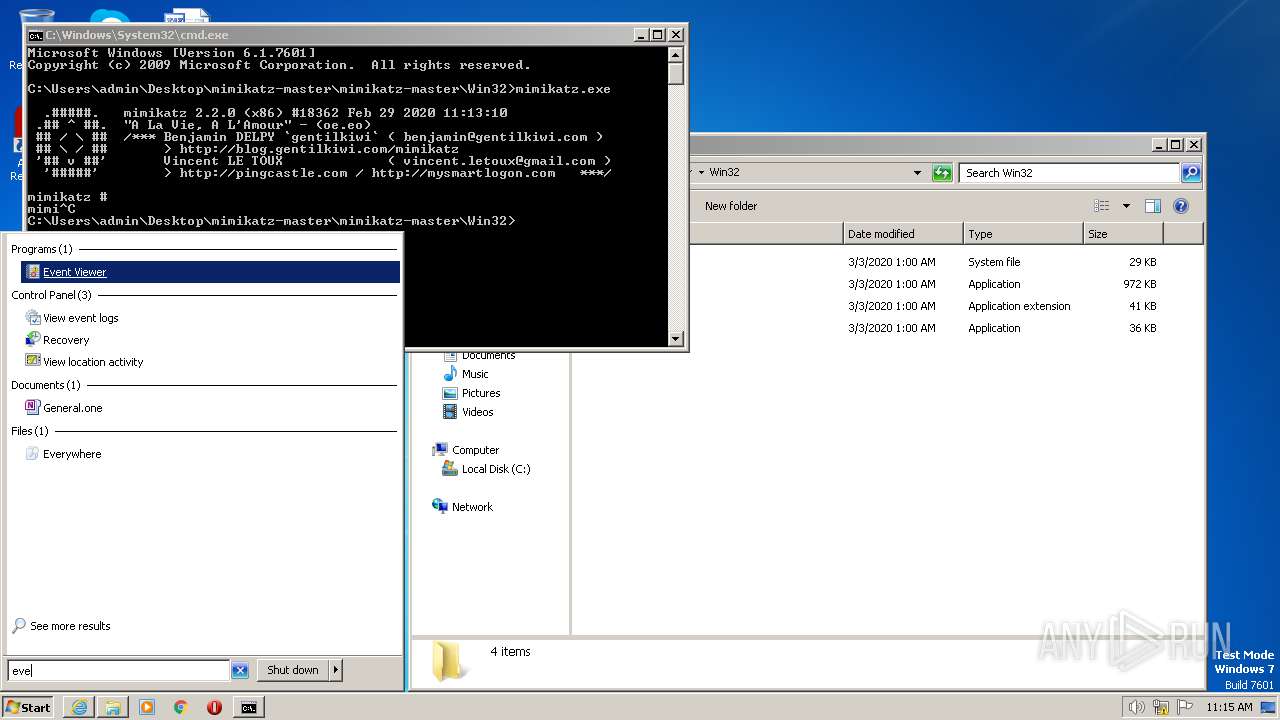Click the change view icon in Explorer
The image size is (1280, 720).
point(1102,206)
